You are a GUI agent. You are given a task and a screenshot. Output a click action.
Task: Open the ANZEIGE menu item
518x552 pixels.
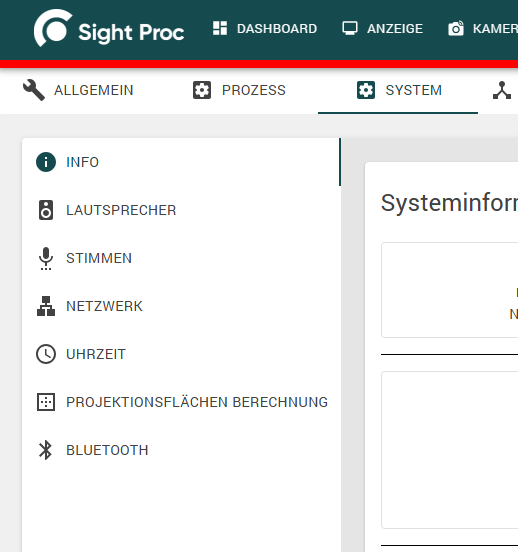pyautogui.click(x=395, y=29)
